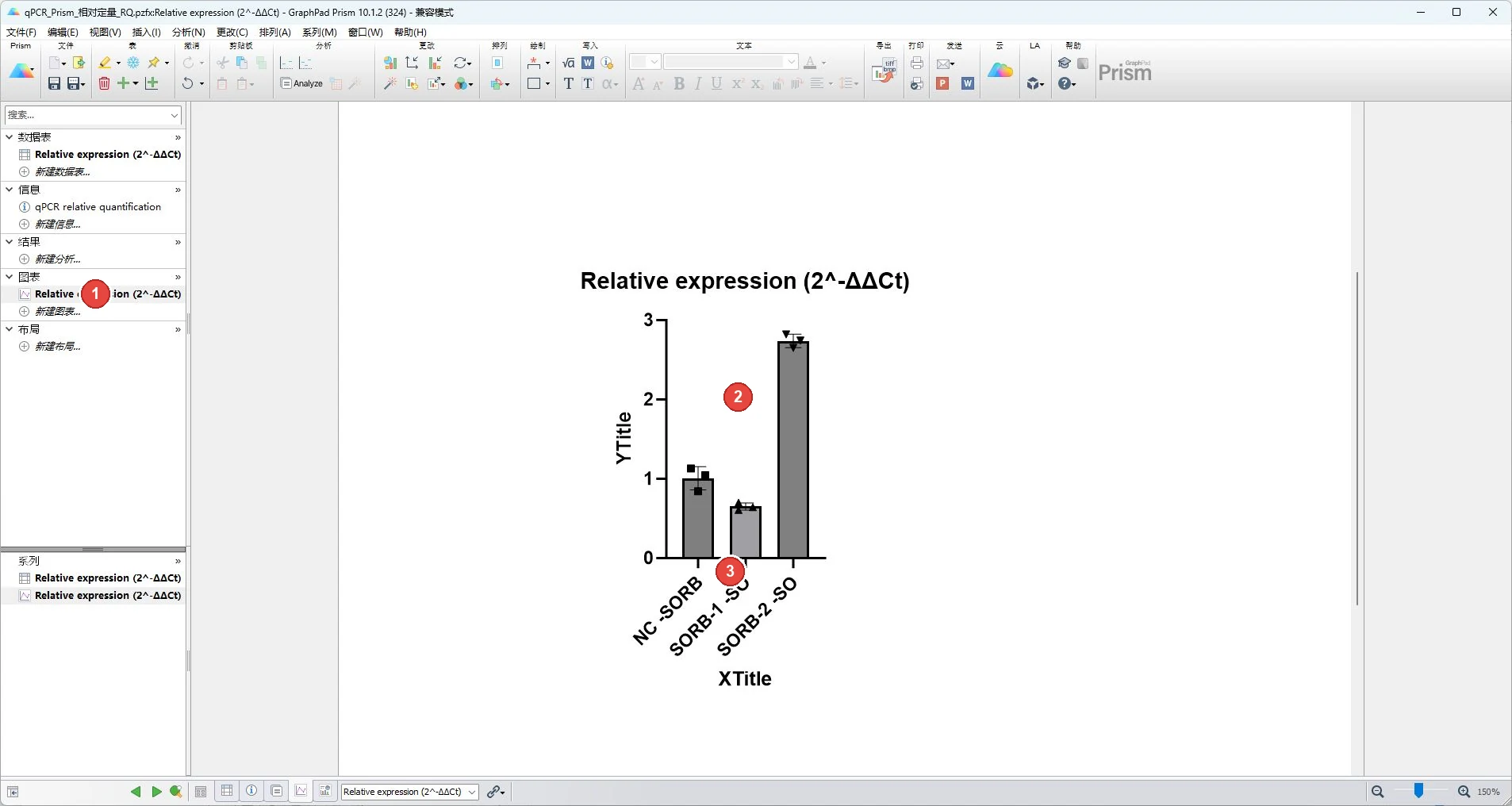Click the change colors circles icon

coord(462,83)
